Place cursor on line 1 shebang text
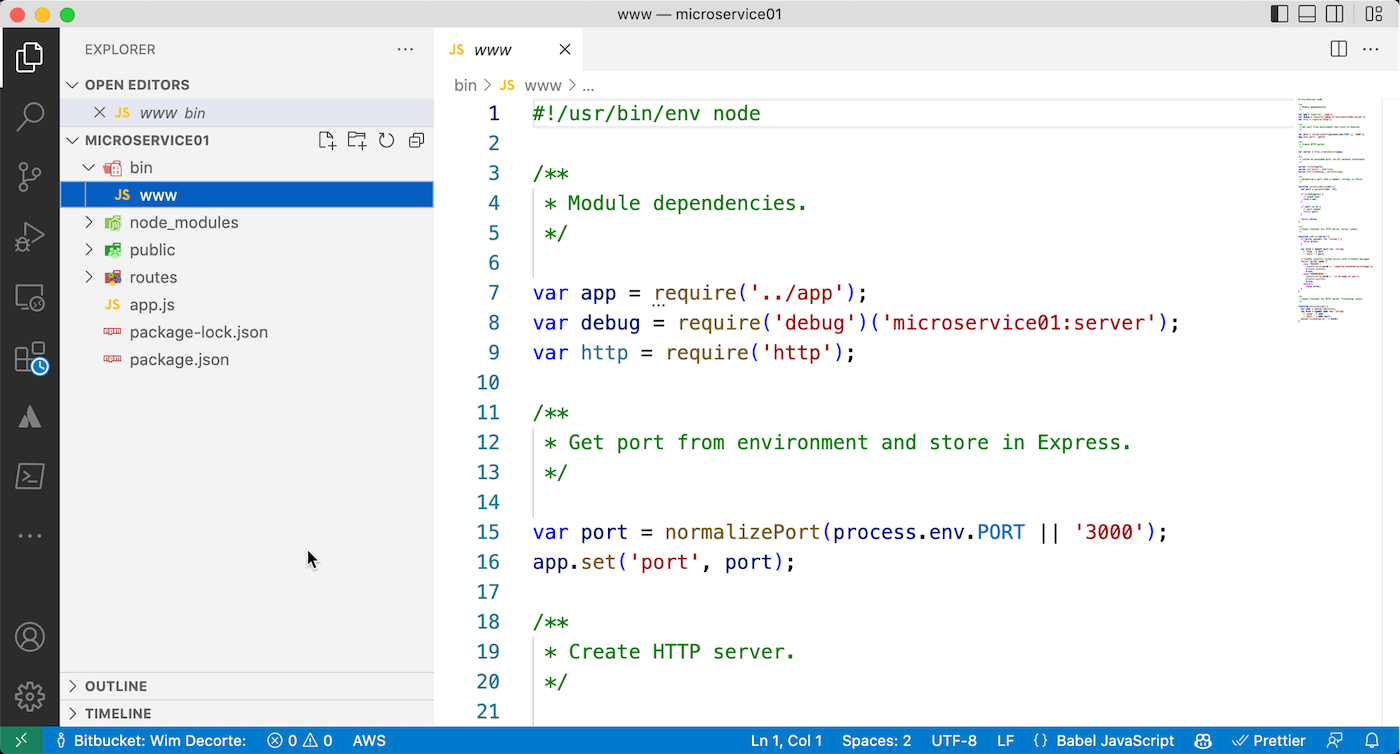The image size is (1400, 754). coord(646,113)
